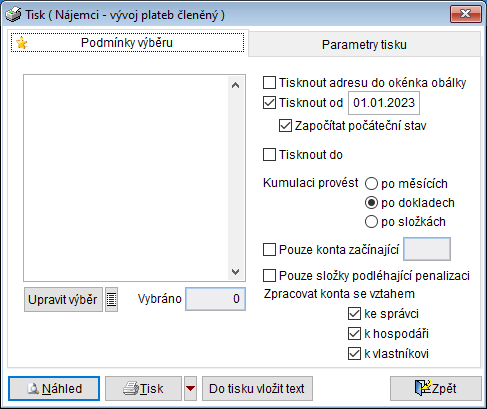Click the printer icon in title bar
Screen dimensions: 487x409
[13, 15]
